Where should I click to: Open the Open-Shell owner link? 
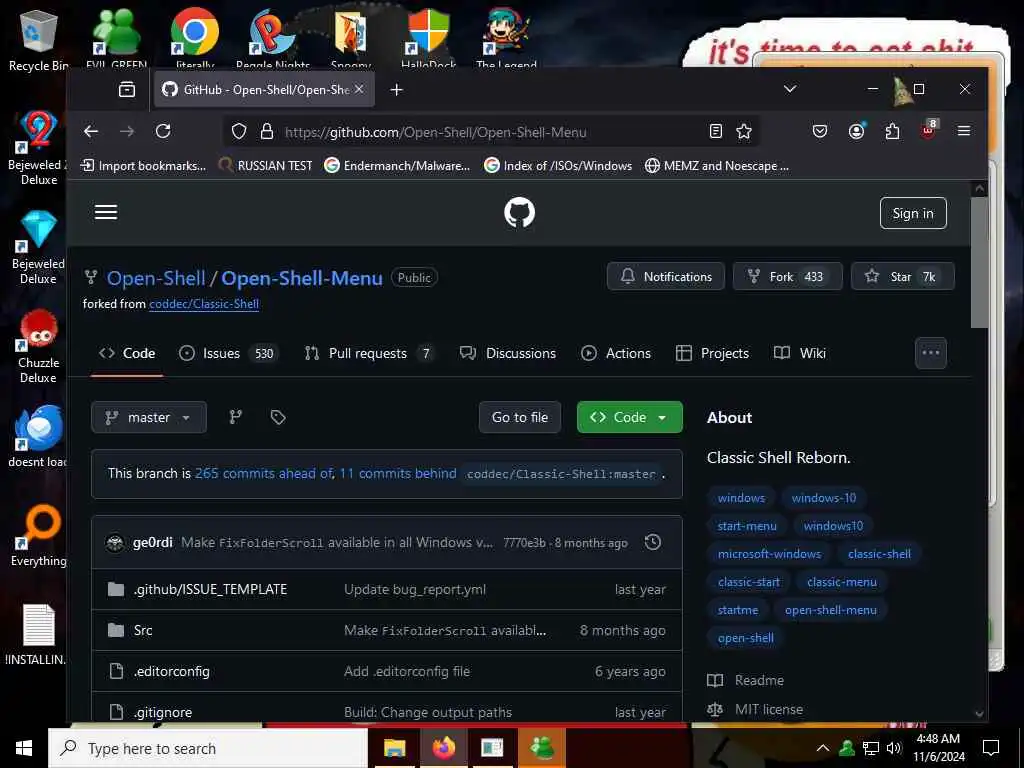click(x=156, y=278)
